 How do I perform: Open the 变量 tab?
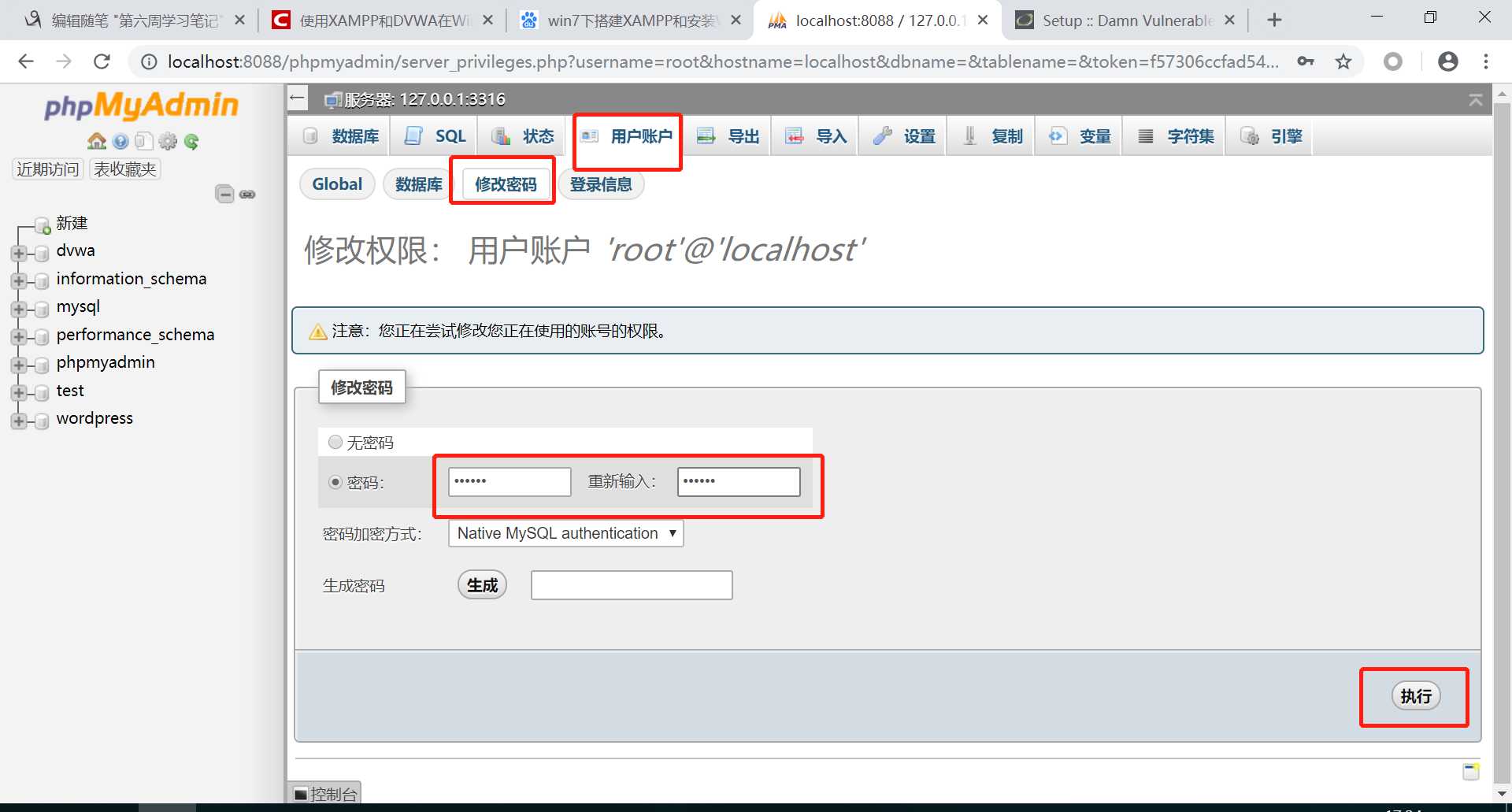click(1080, 136)
